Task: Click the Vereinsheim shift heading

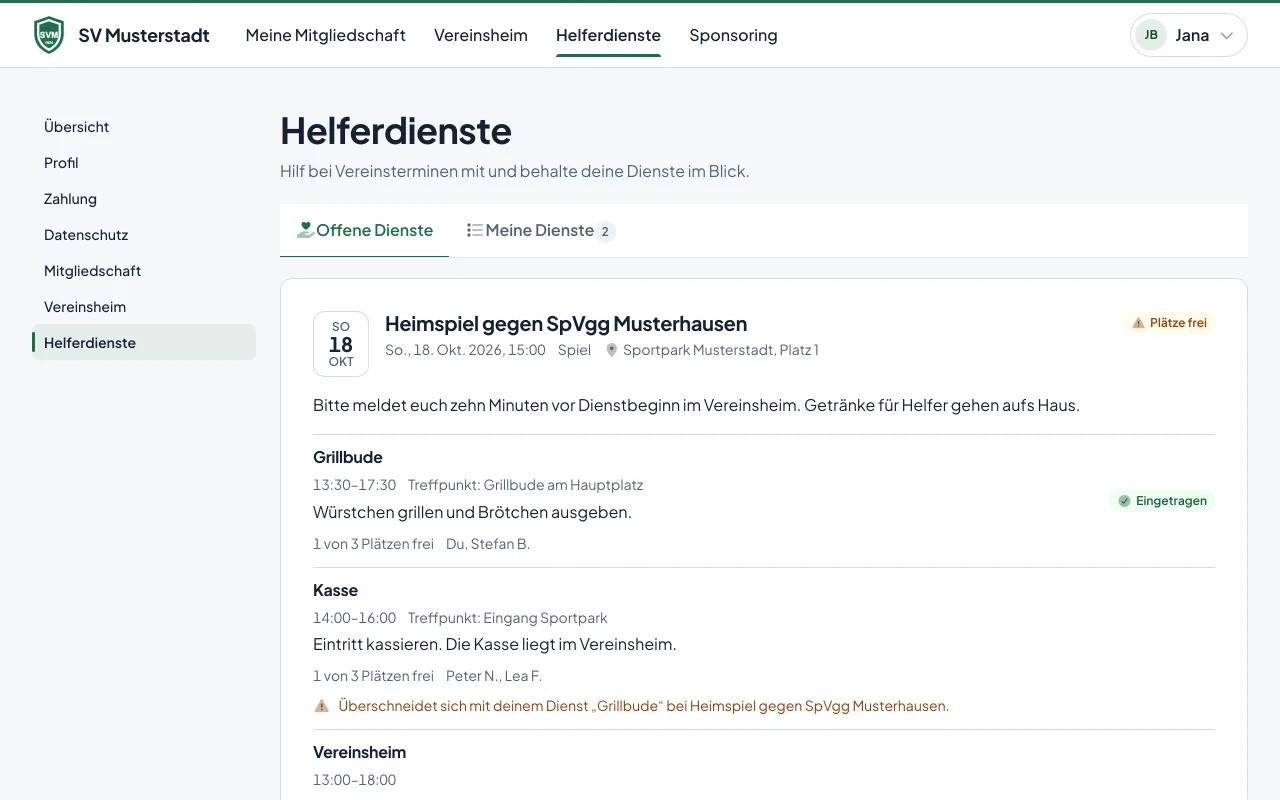Action: [x=359, y=752]
